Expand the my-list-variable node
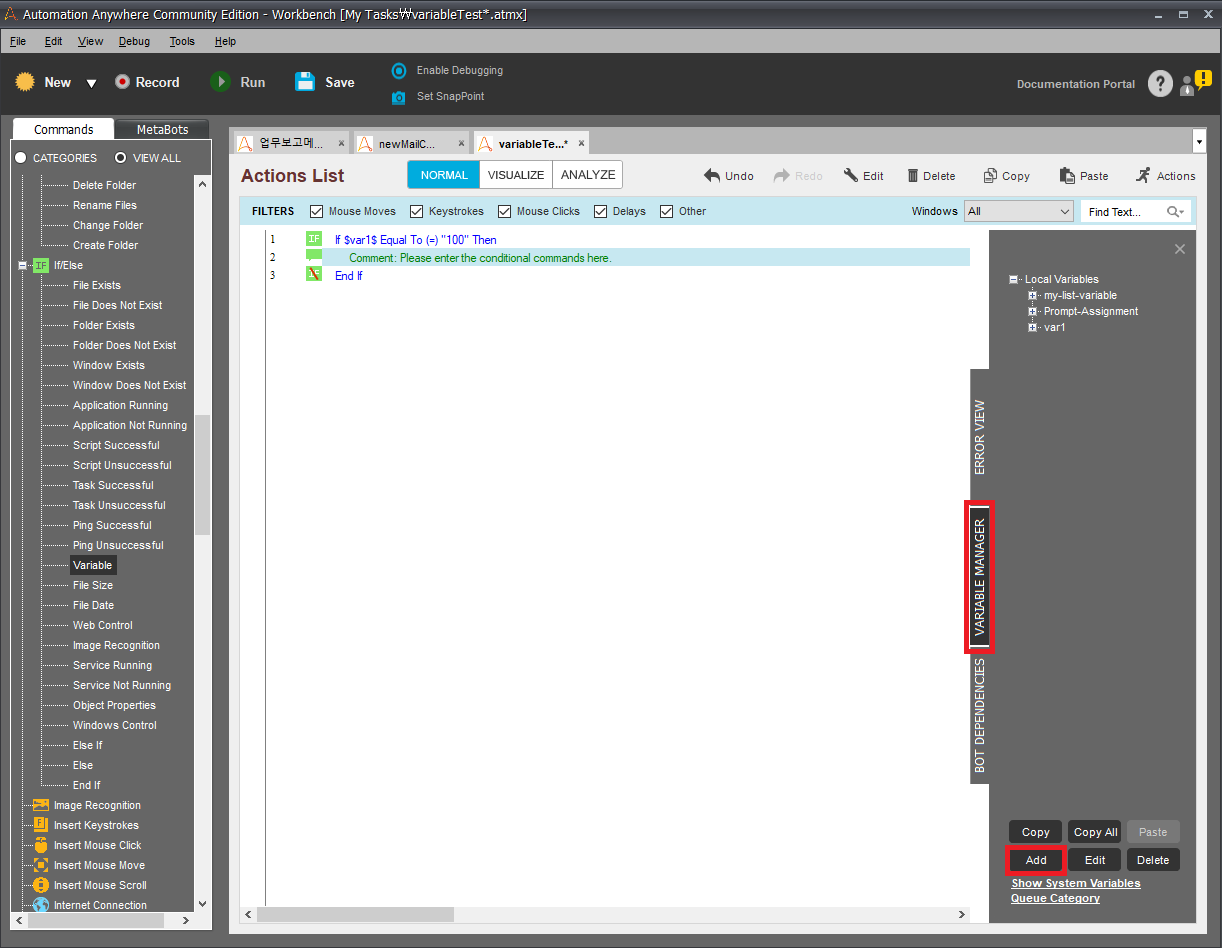Screen dimensions: 1222x948 (1033, 295)
